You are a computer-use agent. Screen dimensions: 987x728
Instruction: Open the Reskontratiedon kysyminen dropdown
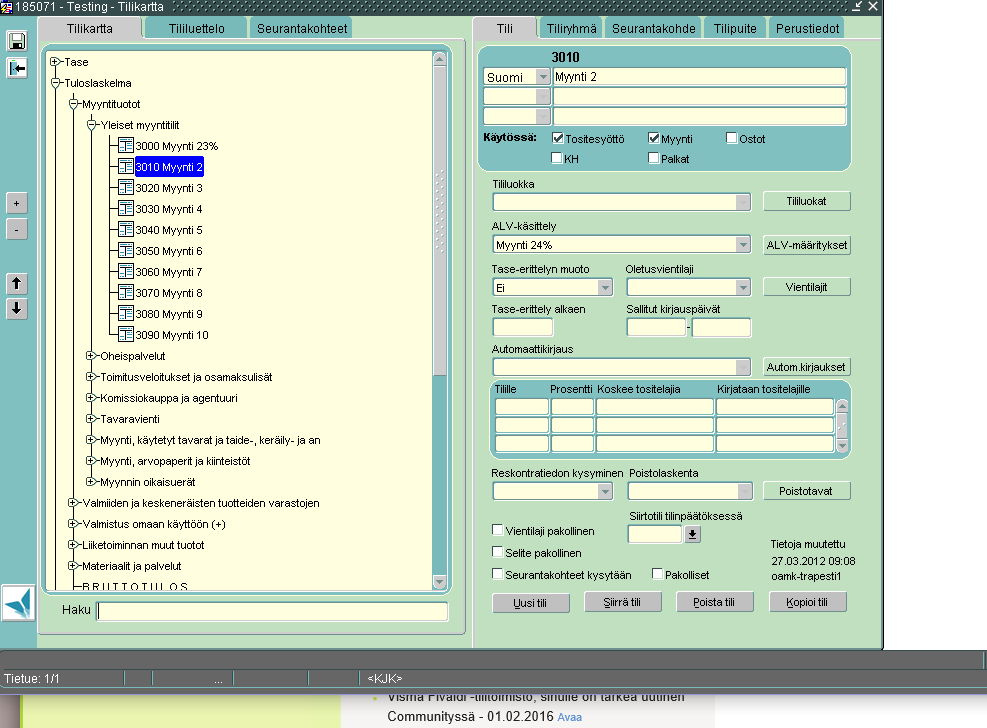coord(605,491)
